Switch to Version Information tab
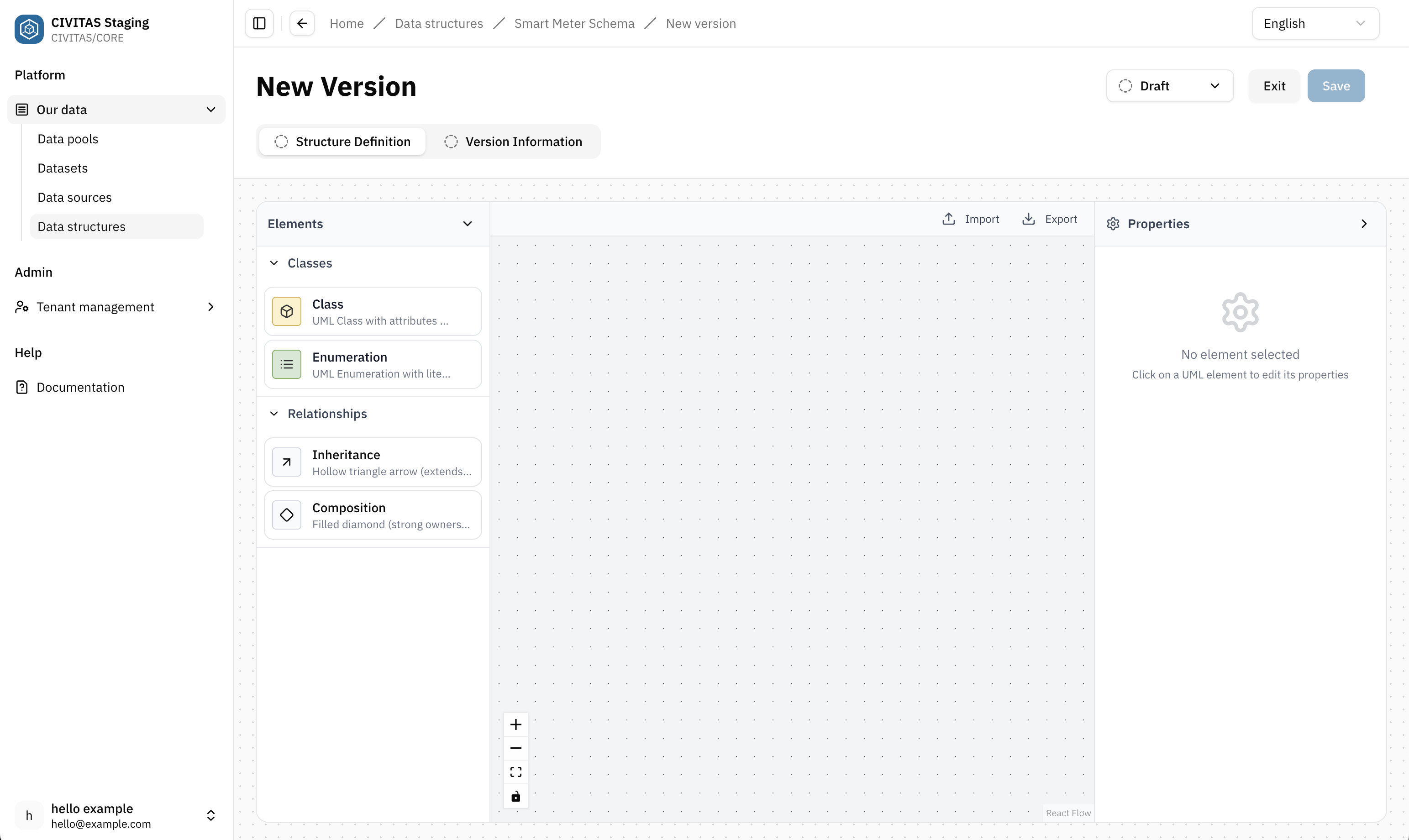The height and width of the screenshot is (840, 1409). click(x=513, y=142)
